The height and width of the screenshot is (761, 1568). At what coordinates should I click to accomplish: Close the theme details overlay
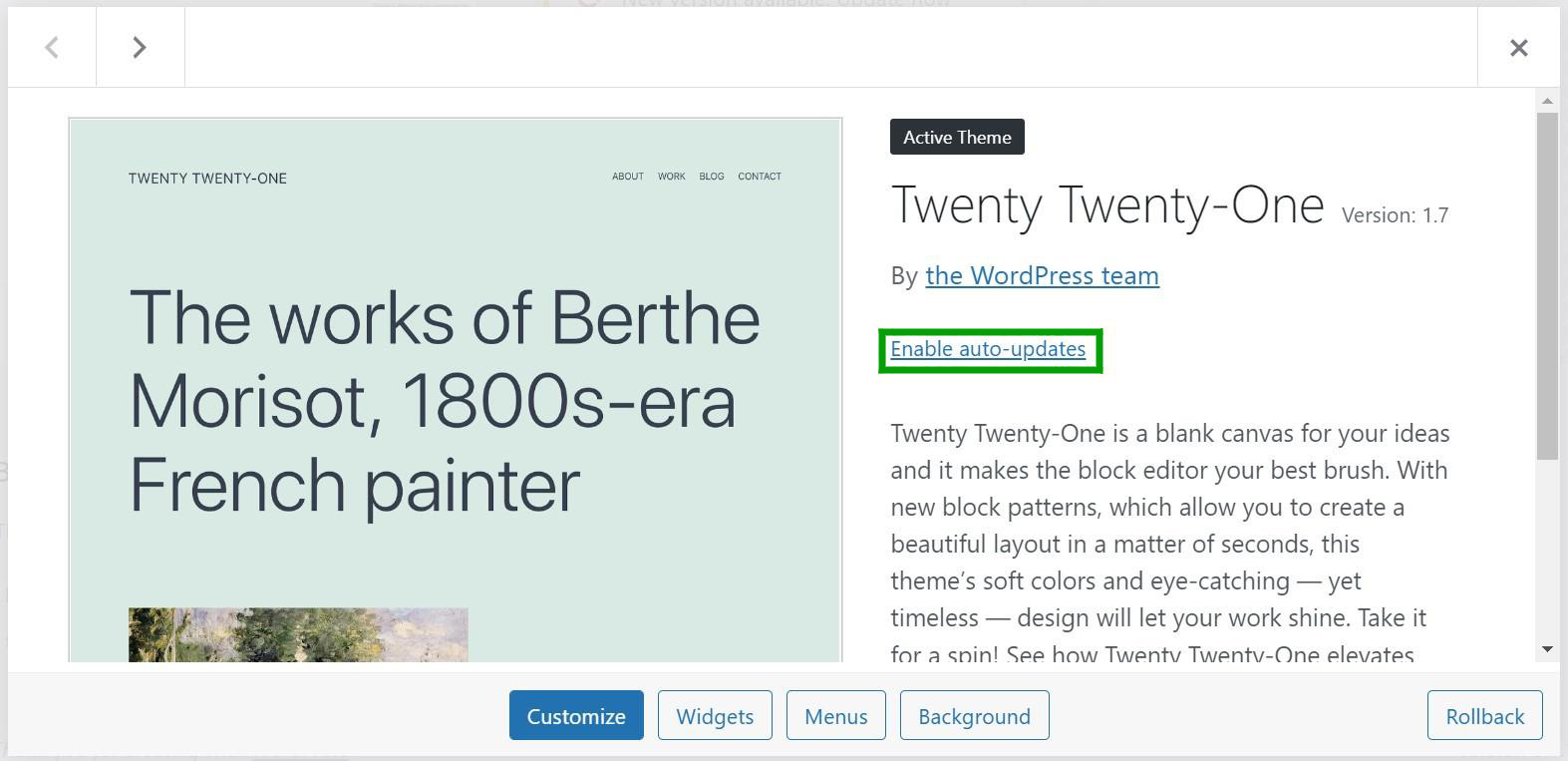(x=1518, y=47)
